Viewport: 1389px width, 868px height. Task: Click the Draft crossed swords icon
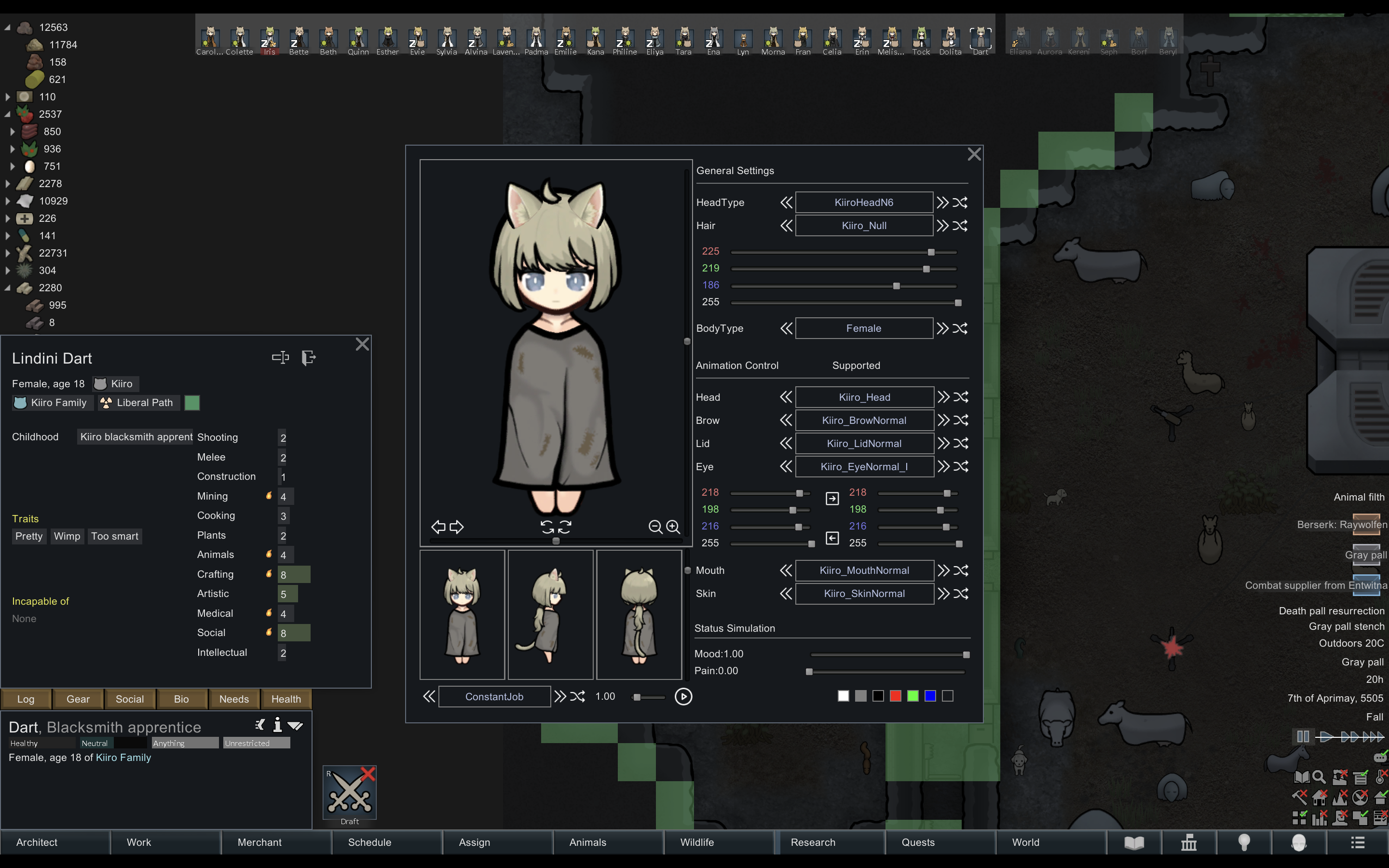click(350, 793)
